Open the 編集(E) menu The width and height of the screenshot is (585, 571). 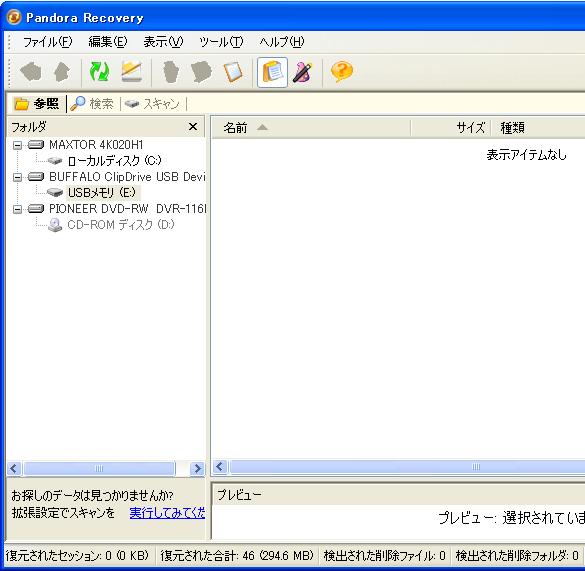point(108,42)
